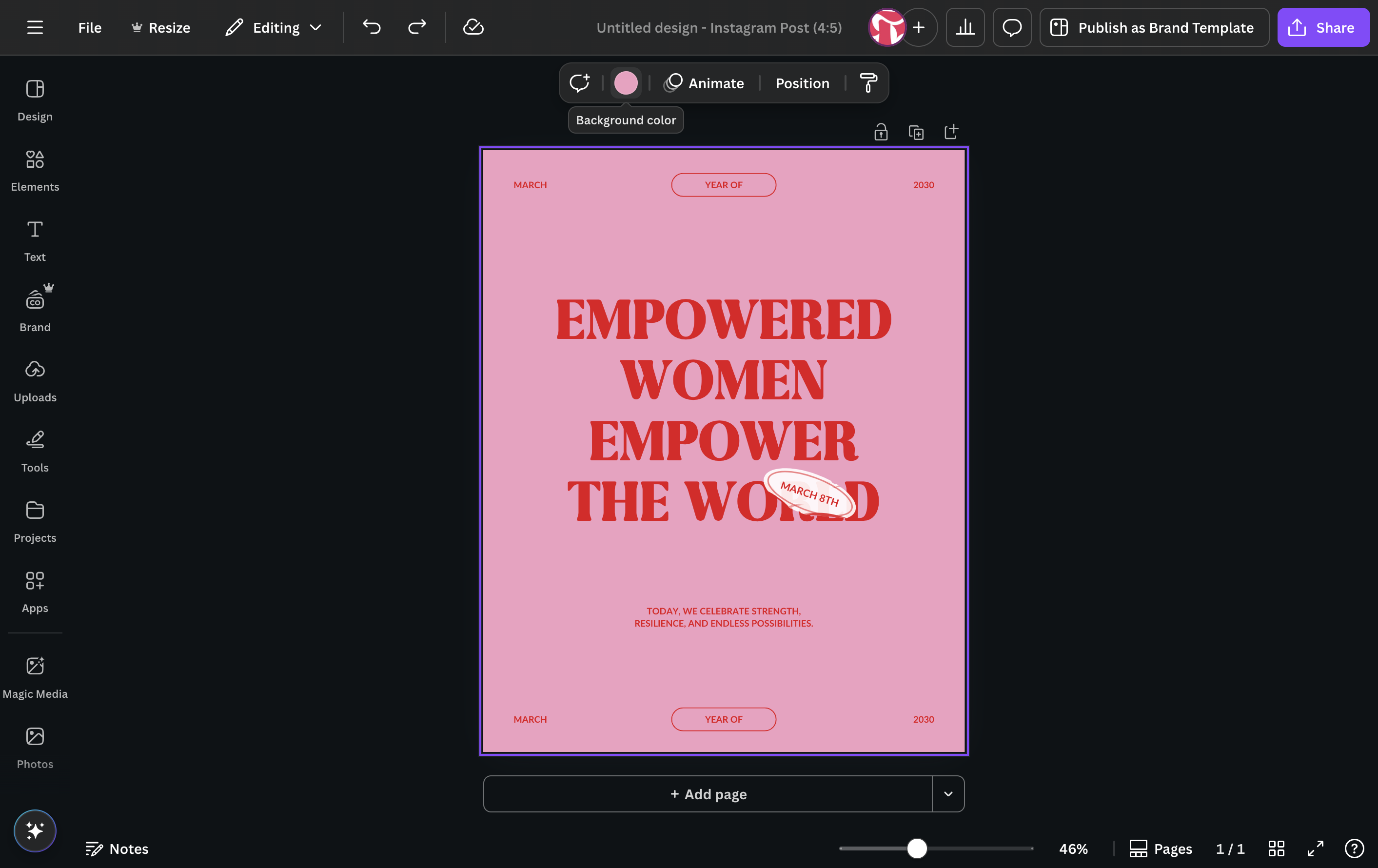
Task: Select the bottom YEAR OF pill
Action: 723,719
